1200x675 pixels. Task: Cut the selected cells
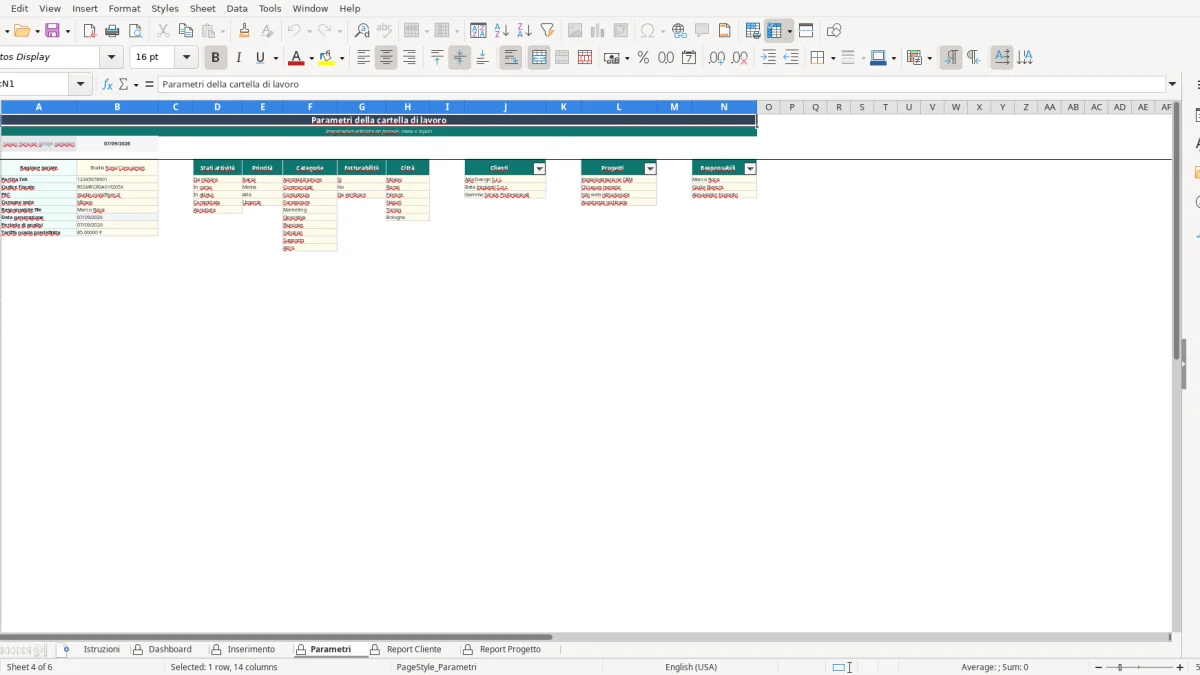[163, 31]
